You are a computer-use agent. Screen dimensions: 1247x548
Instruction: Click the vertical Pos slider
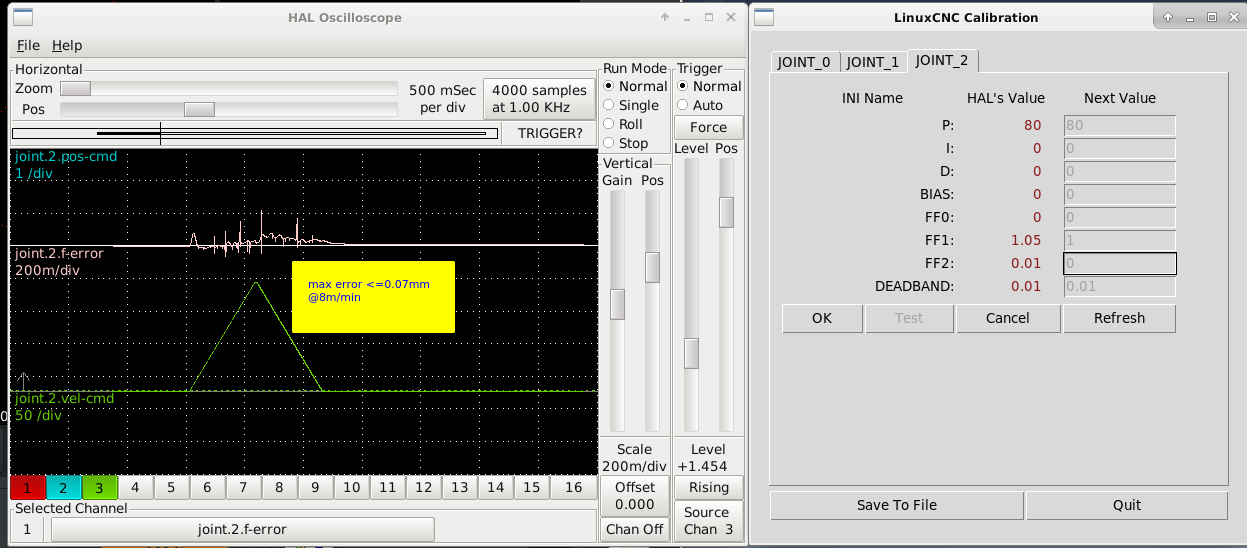click(652, 310)
